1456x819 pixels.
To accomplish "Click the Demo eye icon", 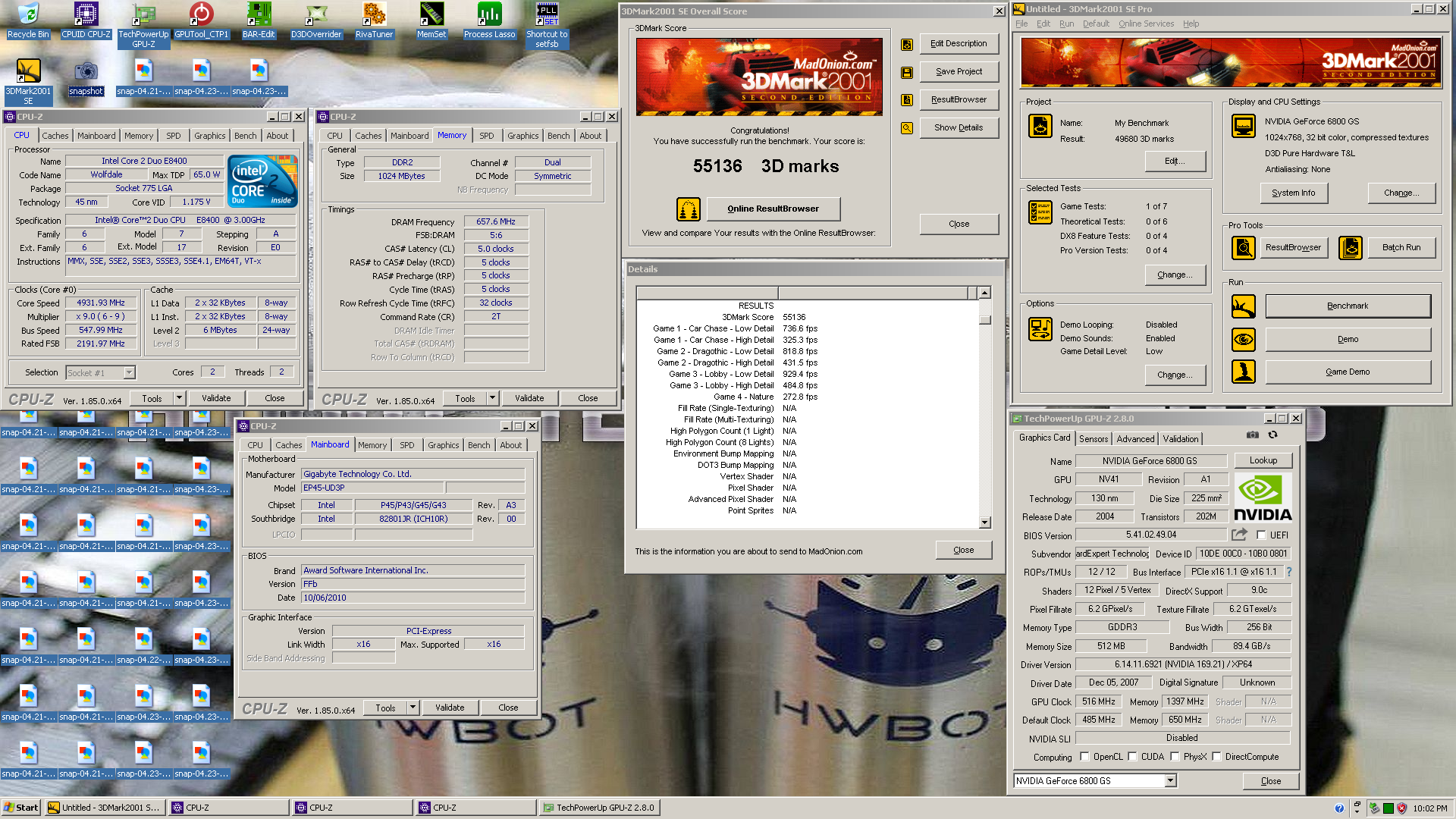I will tap(1243, 339).
